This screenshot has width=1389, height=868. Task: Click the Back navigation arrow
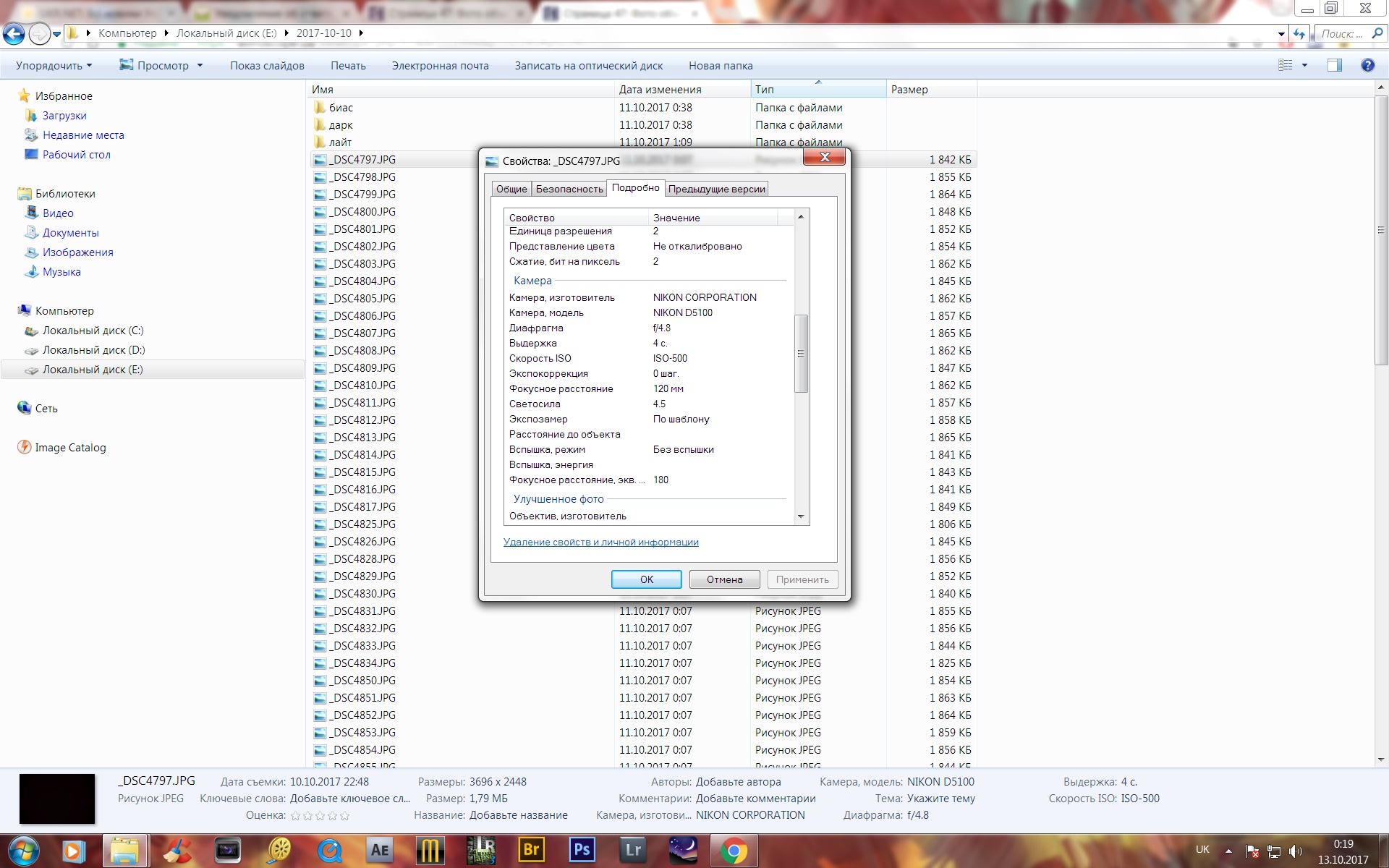pyautogui.click(x=14, y=33)
